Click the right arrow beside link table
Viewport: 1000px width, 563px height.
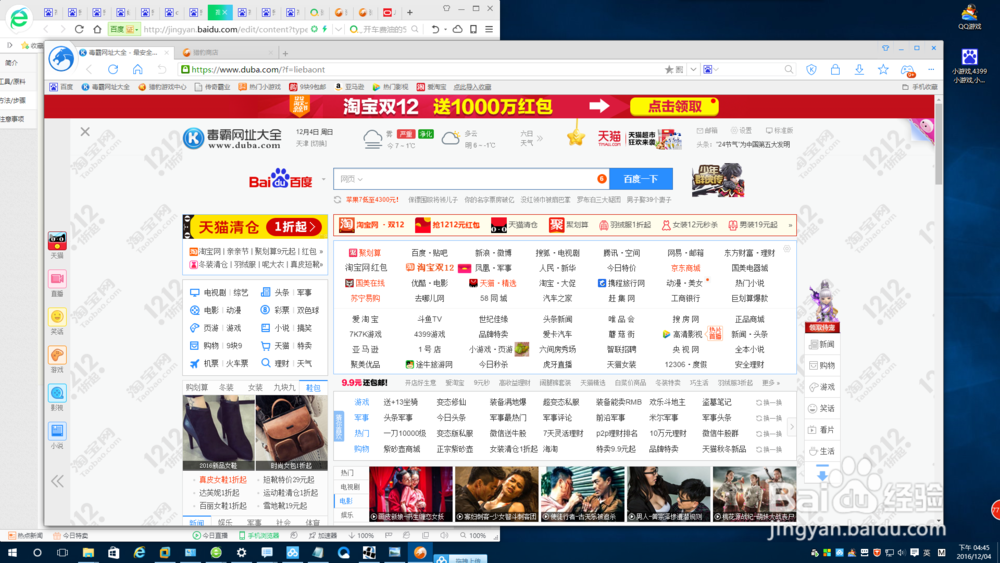point(791,427)
